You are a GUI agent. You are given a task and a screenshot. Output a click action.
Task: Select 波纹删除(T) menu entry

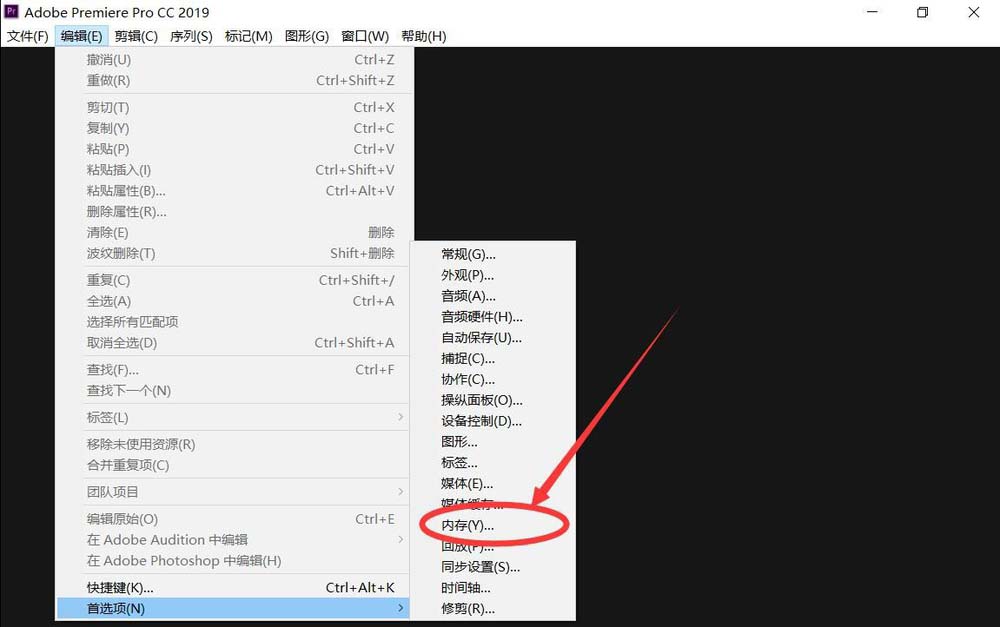coord(233,253)
